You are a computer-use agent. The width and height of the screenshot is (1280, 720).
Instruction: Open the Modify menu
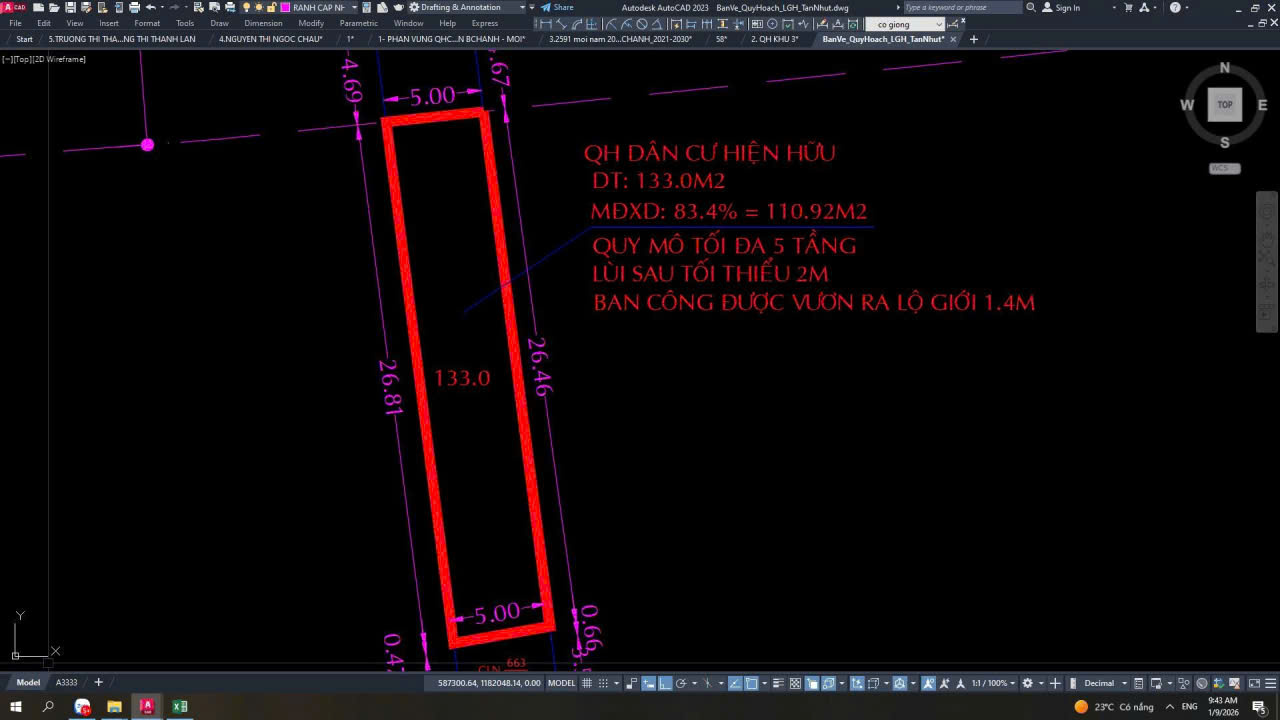[311, 22]
